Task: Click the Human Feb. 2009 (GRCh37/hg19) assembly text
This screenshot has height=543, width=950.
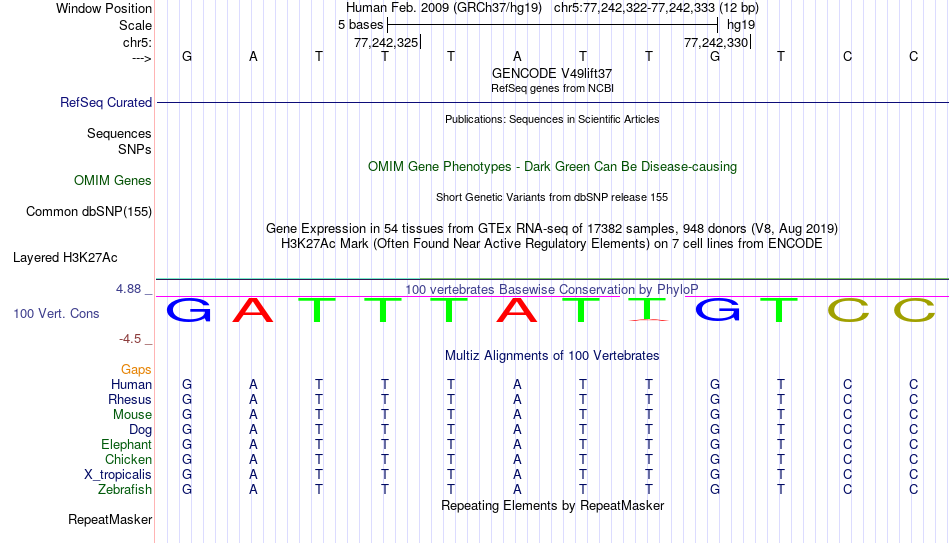Action: point(443,8)
